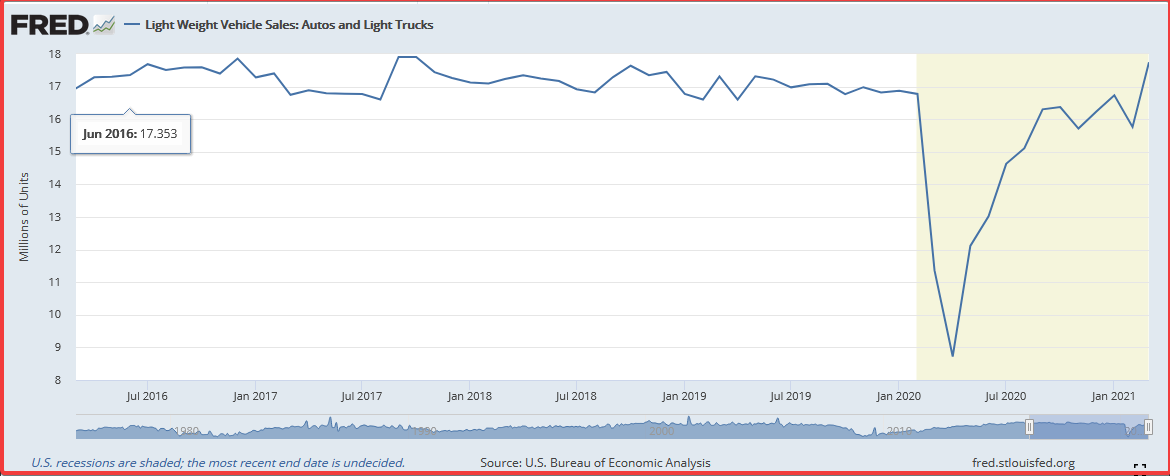Viewport: 1170px width, 476px height.
Task: Click the left handle of the range selector
Action: pos(1029,429)
